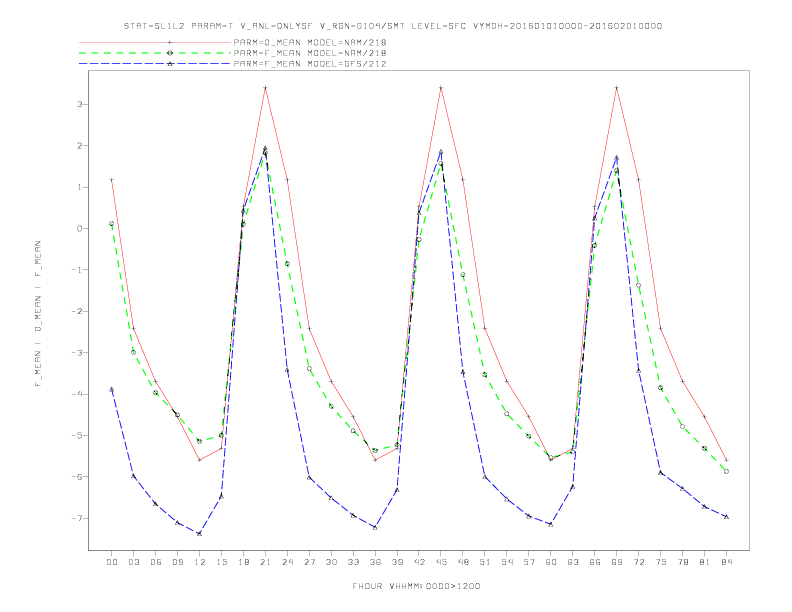
Task: Click x-axis tick label 33
Action: tap(353, 562)
